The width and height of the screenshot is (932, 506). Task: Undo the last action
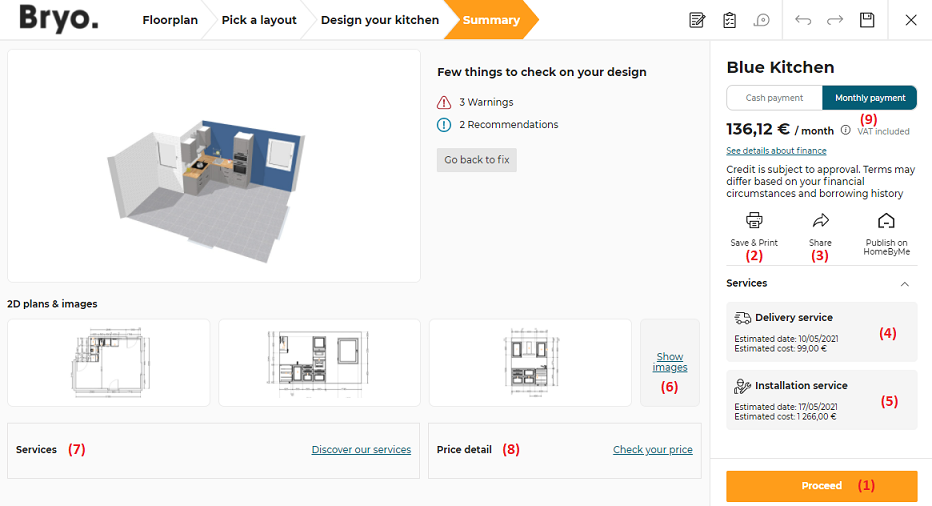click(802, 20)
